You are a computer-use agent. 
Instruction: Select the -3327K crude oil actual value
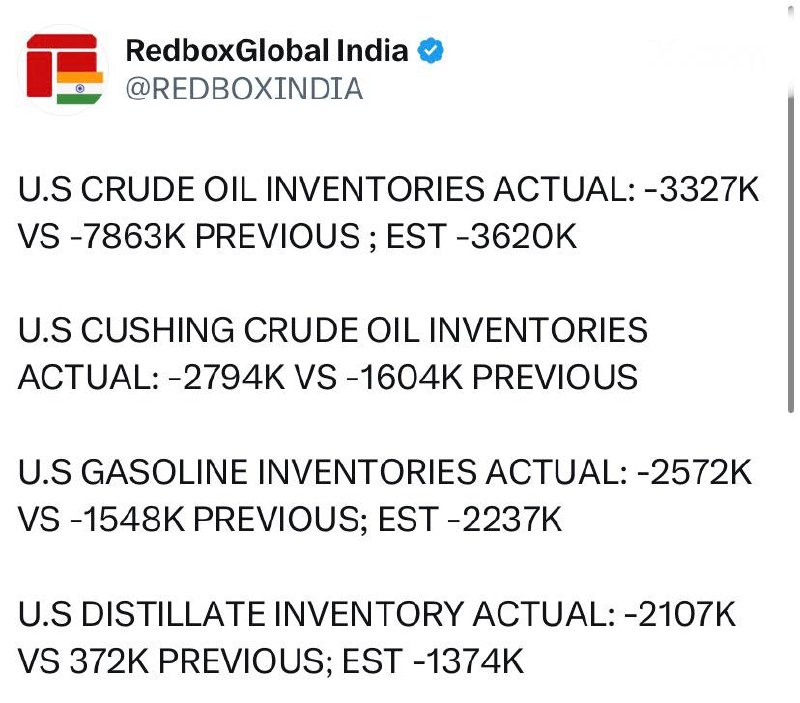pos(702,189)
